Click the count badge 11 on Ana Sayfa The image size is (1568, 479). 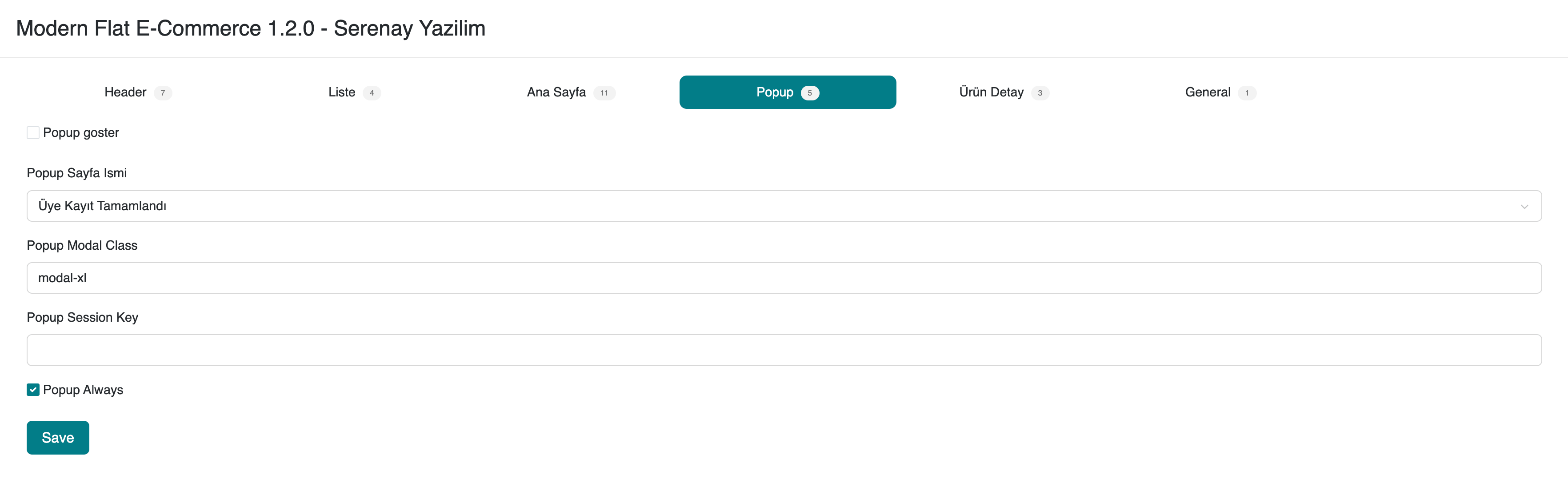tap(604, 93)
